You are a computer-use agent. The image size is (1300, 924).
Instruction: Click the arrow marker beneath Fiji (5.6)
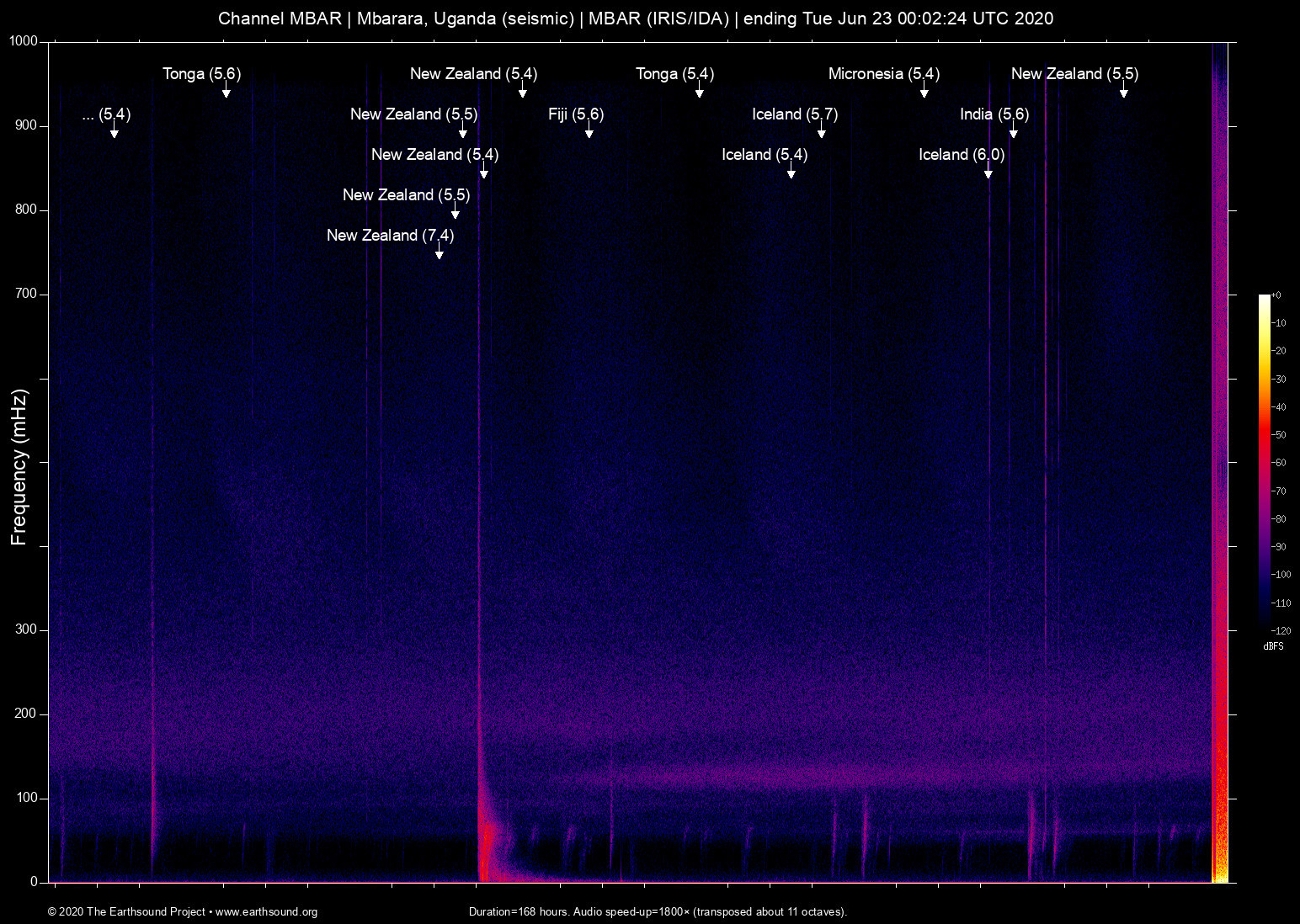(589, 132)
